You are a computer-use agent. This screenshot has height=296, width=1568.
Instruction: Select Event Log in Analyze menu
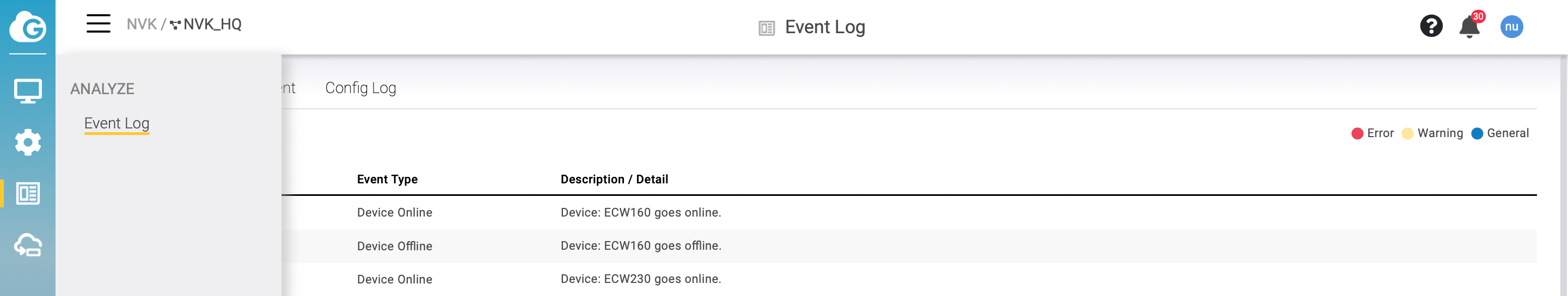click(x=117, y=124)
